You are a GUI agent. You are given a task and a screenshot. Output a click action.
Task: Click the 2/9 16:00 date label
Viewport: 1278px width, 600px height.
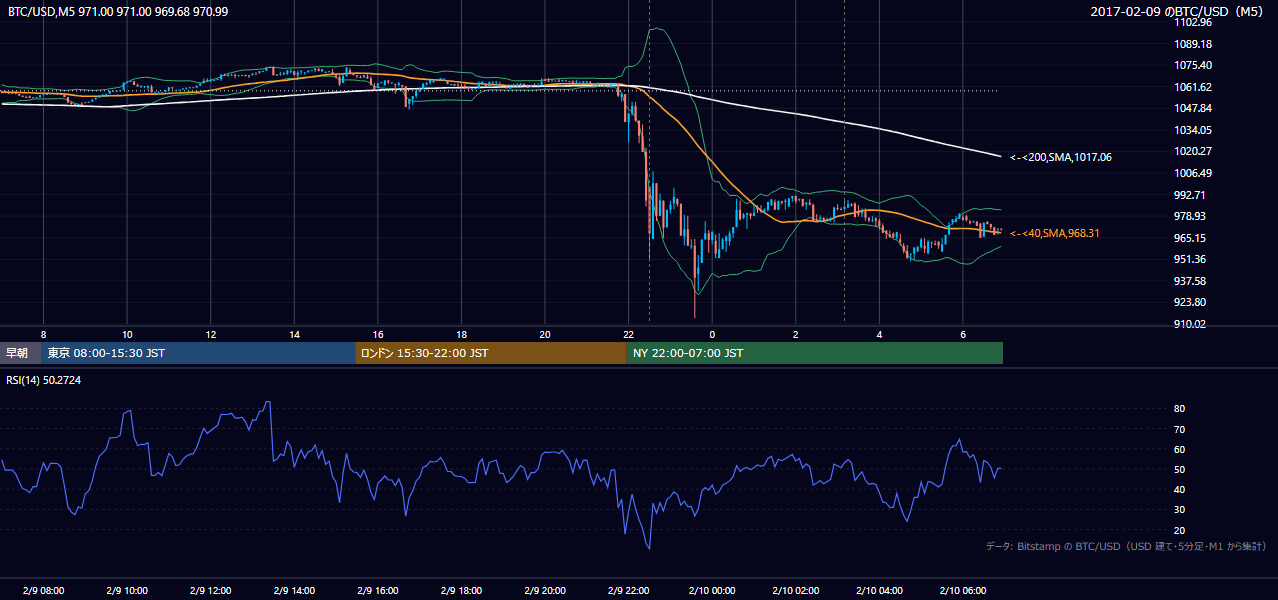point(378,591)
